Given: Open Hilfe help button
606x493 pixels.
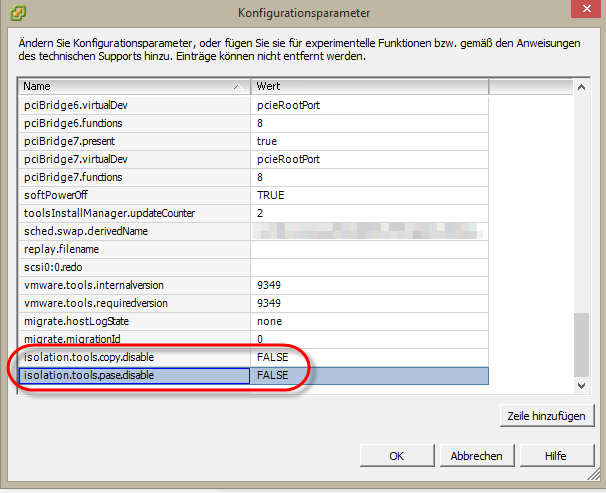Looking at the screenshot, I should click(556, 456).
